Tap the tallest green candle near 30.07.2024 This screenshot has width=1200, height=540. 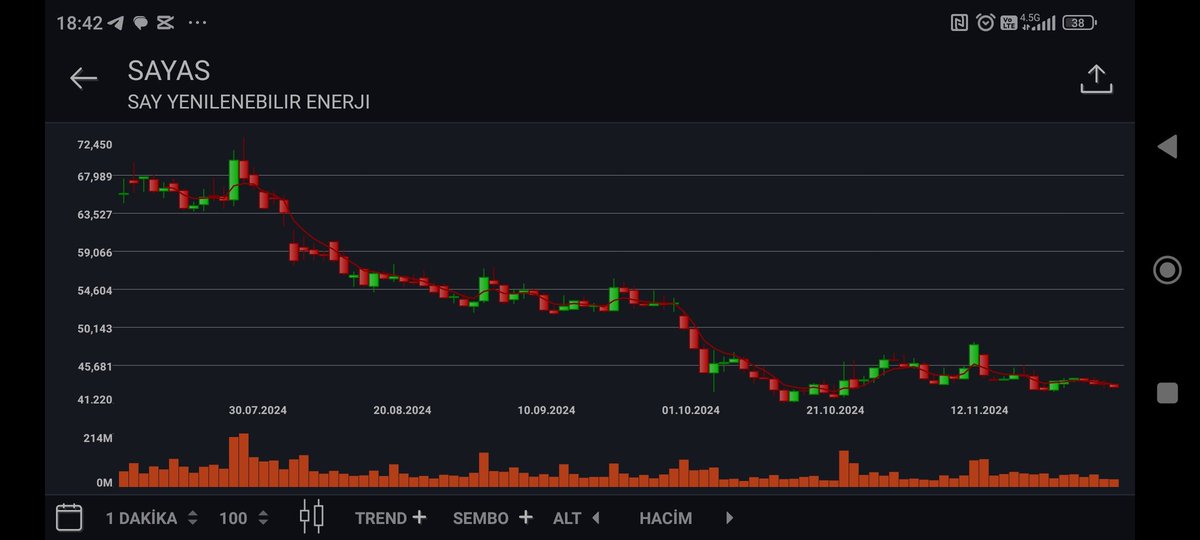pos(233,179)
